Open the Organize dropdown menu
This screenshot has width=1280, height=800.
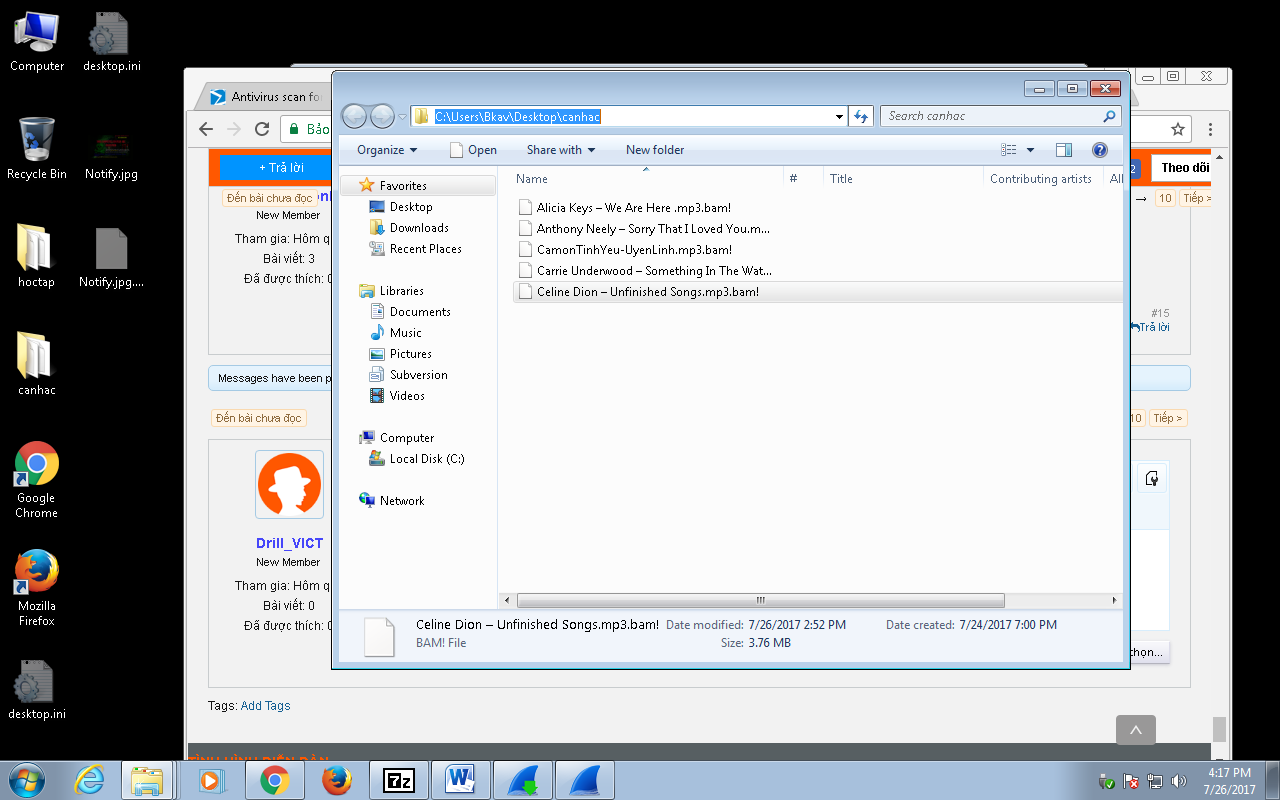click(x=387, y=150)
